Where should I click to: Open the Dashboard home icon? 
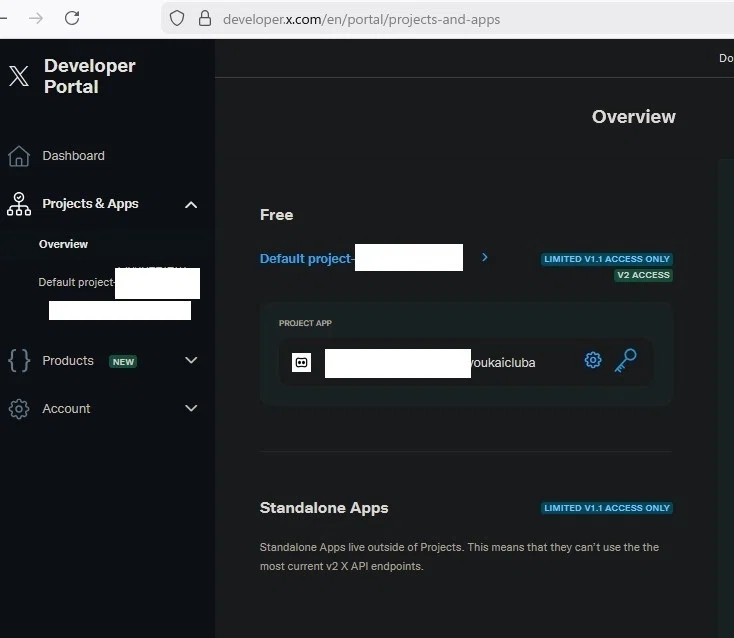click(19, 156)
